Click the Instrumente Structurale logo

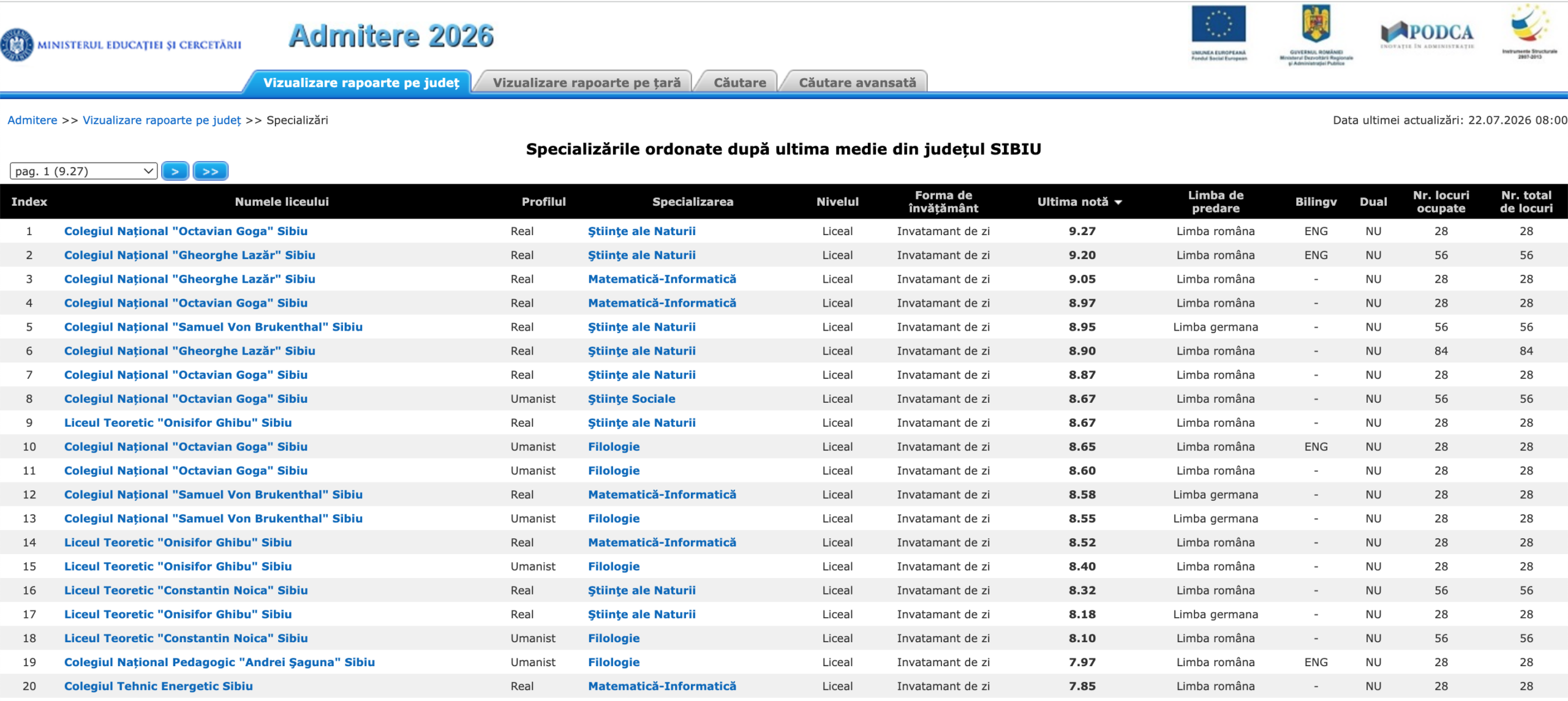[x=1529, y=31]
